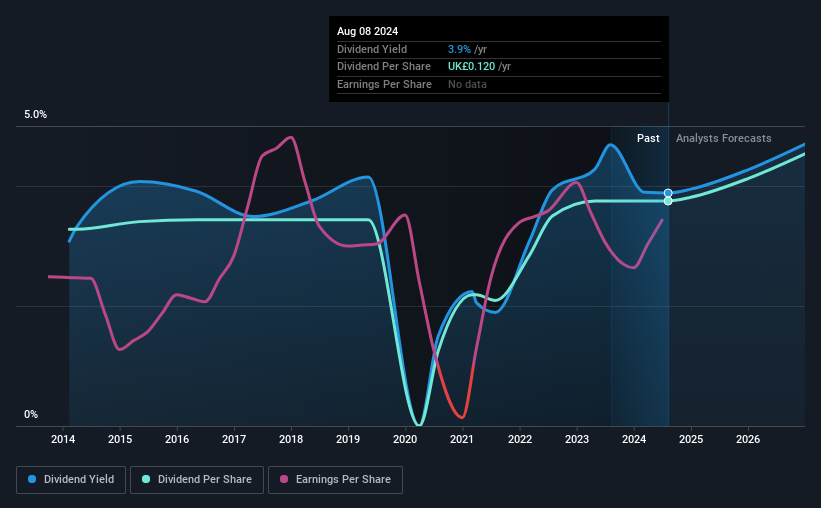Click the 'Dividend Per Share' tooltip row label
Image resolution: width=821 pixels, height=508 pixels.
[x=384, y=67]
